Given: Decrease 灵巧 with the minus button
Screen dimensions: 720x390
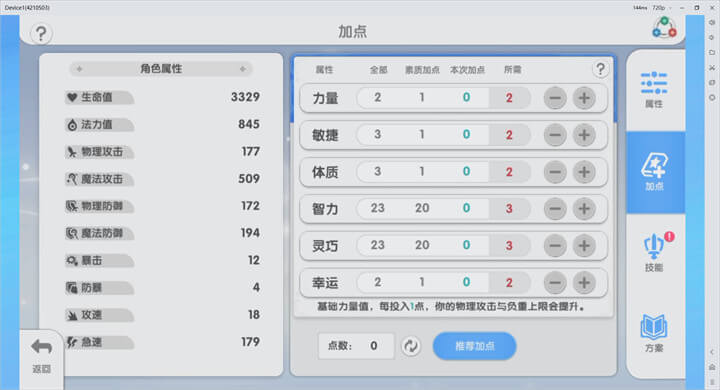Looking at the screenshot, I should click(x=555, y=246).
